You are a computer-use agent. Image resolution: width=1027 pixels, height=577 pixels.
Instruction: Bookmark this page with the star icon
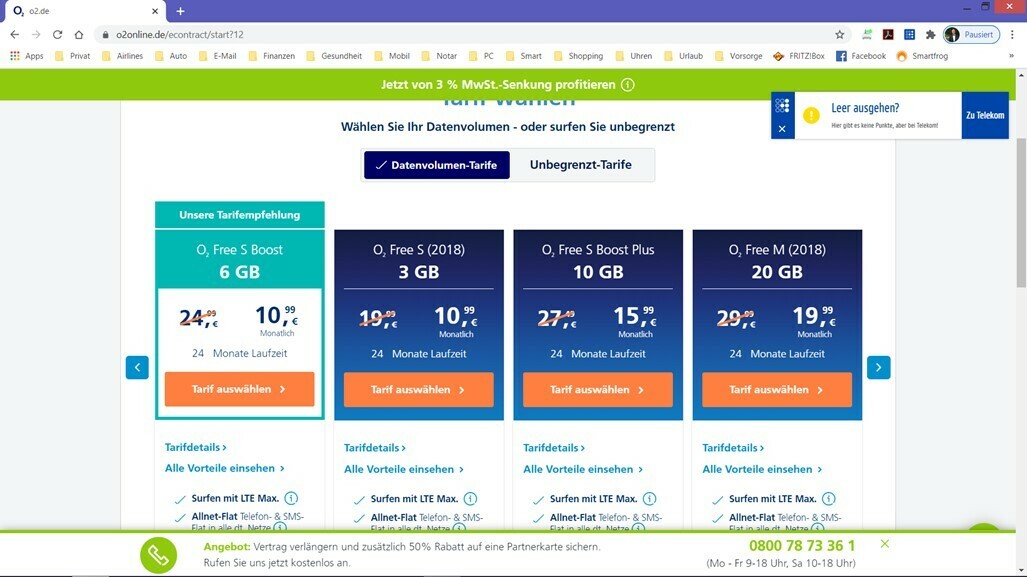[840, 35]
